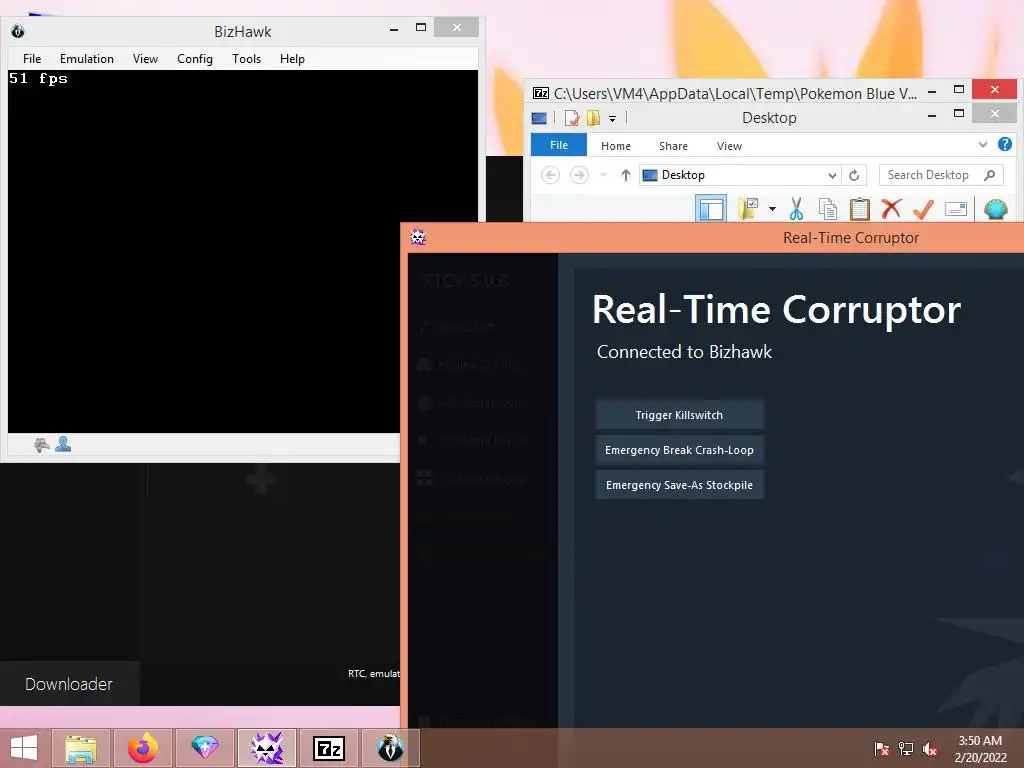
Task: Click the orange checkmark Properties toolbar icon
Action: 923,209
